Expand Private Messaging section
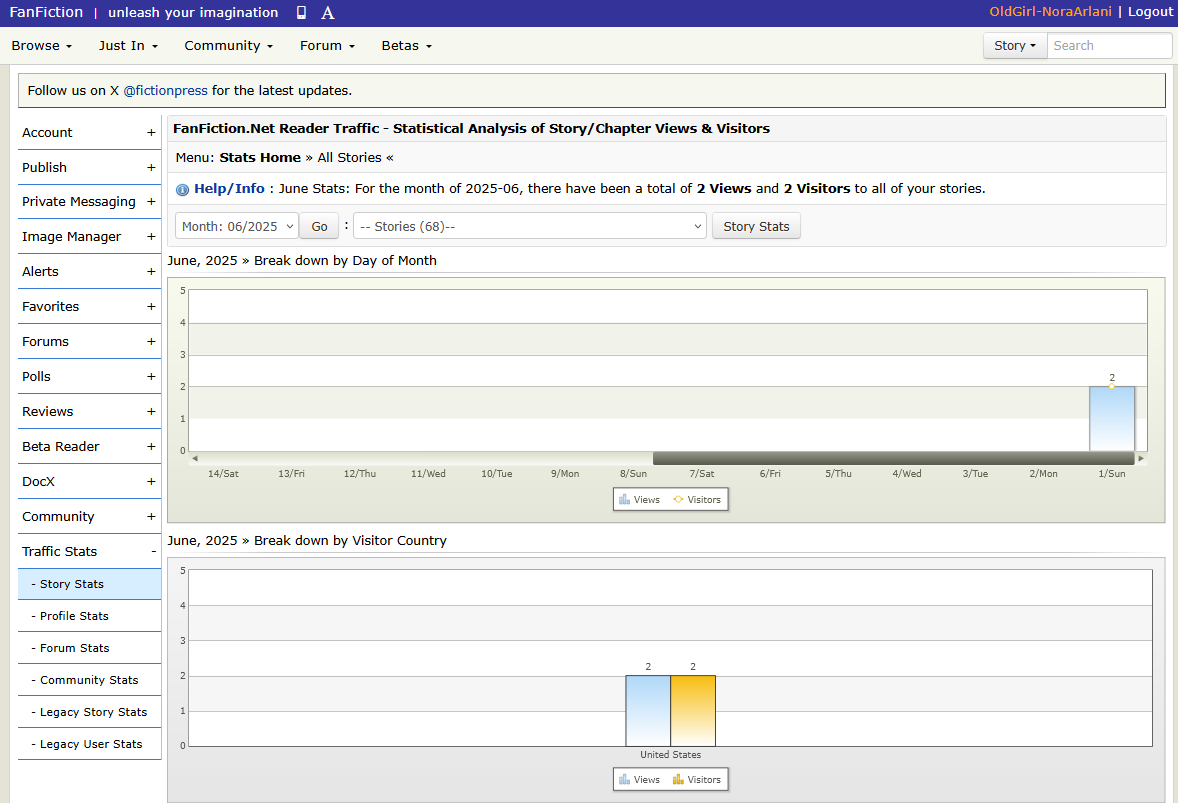 (89, 201)
